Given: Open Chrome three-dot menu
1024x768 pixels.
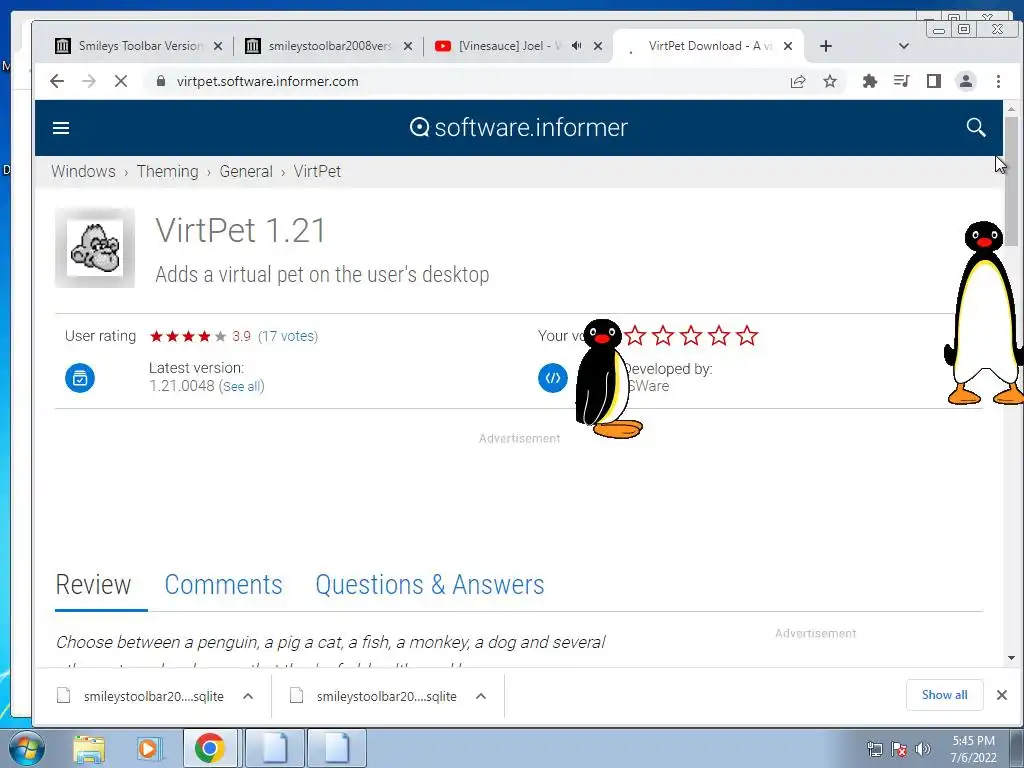Looking at the screenshot, I should click(998, 81).
